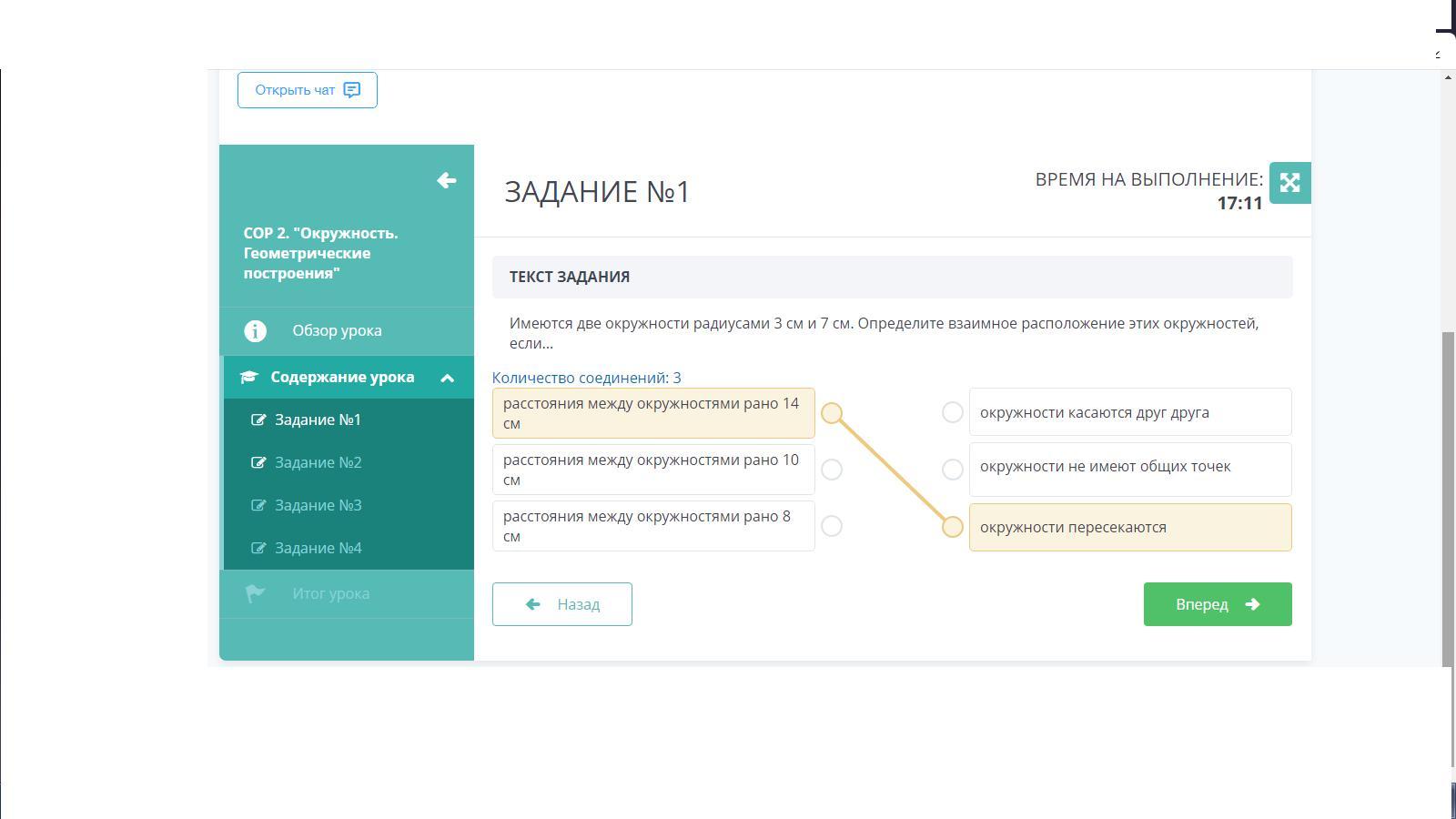
Task: Click the flag icon beside Итог урока
Action: pyautogui.click(x=255, y=593)
